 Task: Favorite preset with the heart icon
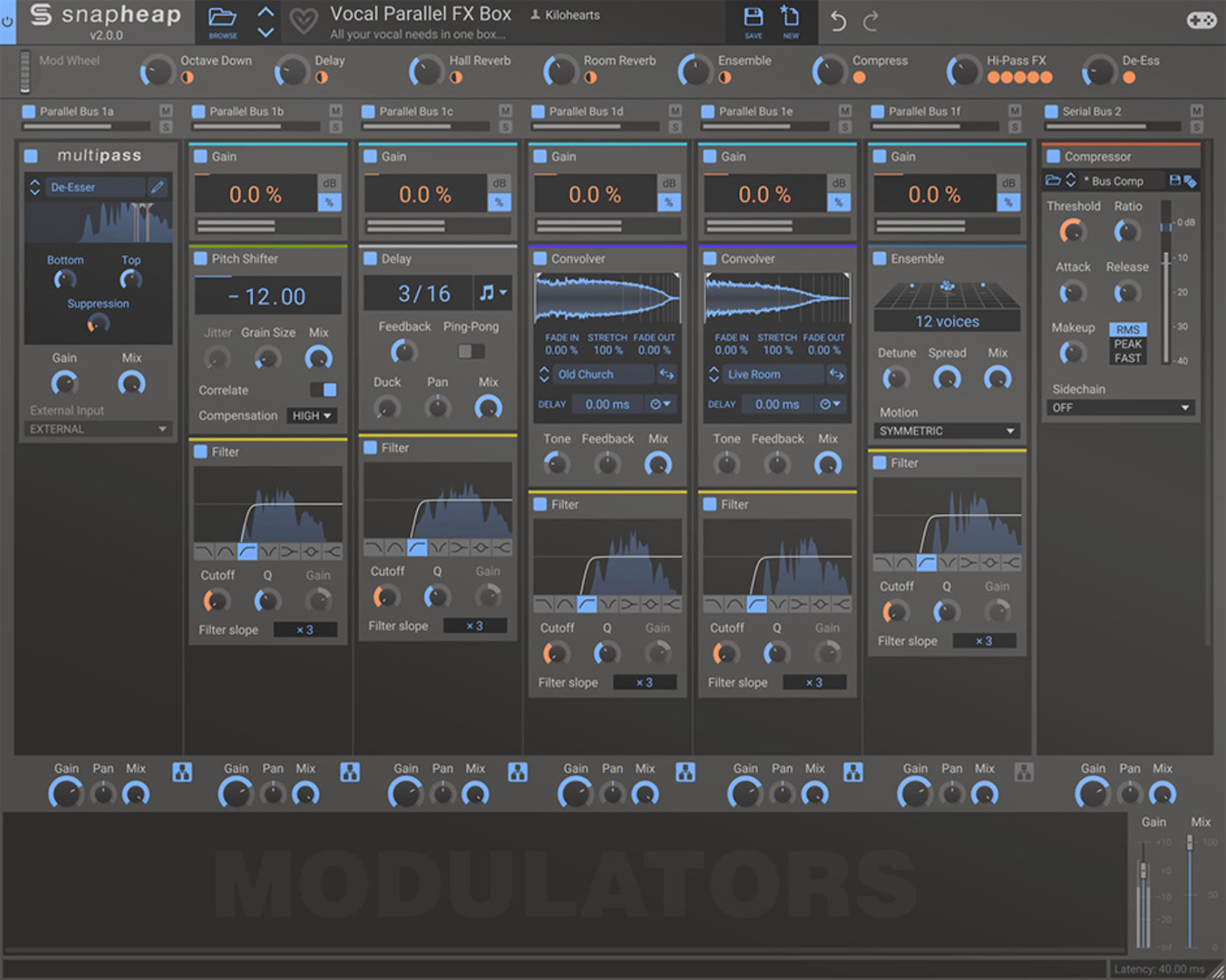tap(303, 22)
